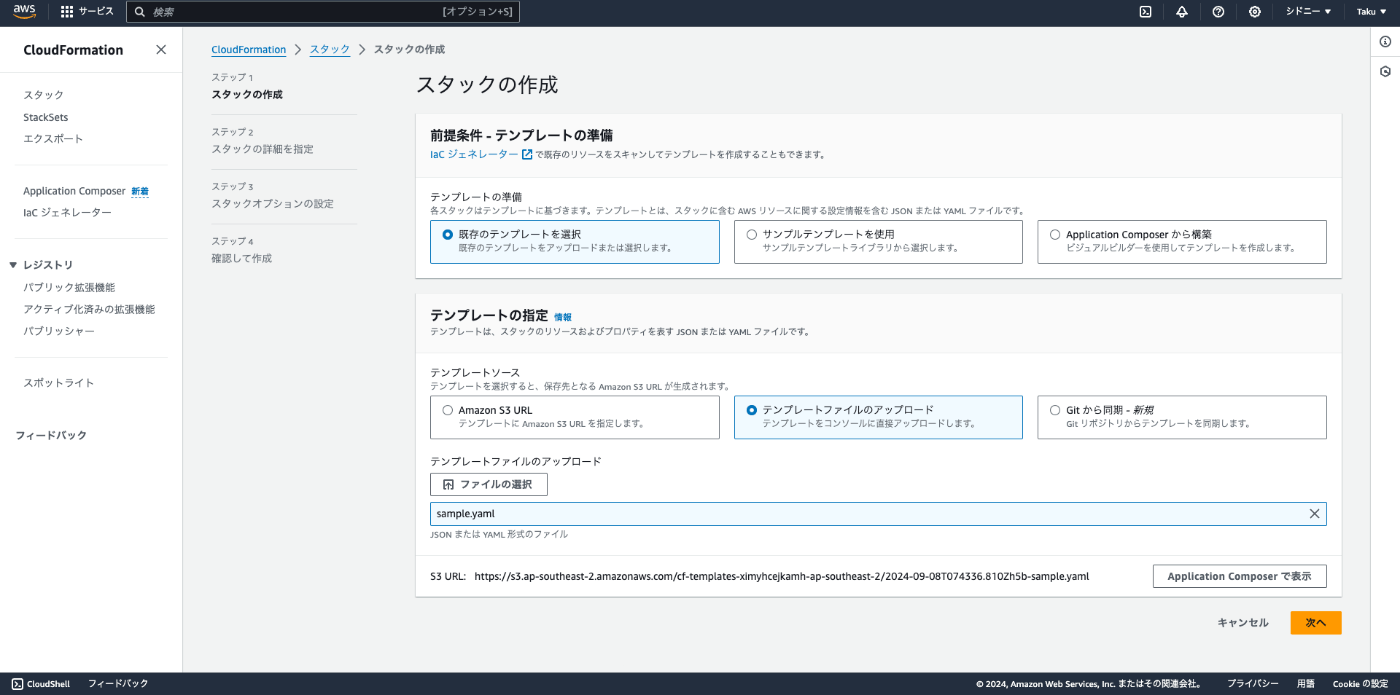Click スタックの詳細を指定 step label
Viewport: 1400px width, 695px height.
click(262, 149)
